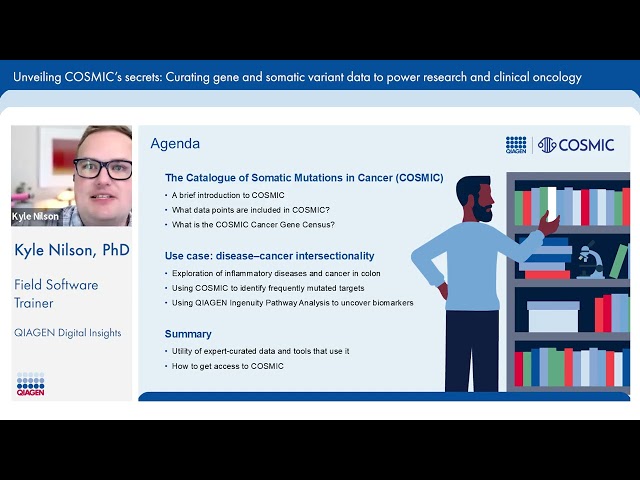Click the 'Kyle Nilson' video name overlay
This screenshot has height=480, width=640.
(x=35, y=216)
